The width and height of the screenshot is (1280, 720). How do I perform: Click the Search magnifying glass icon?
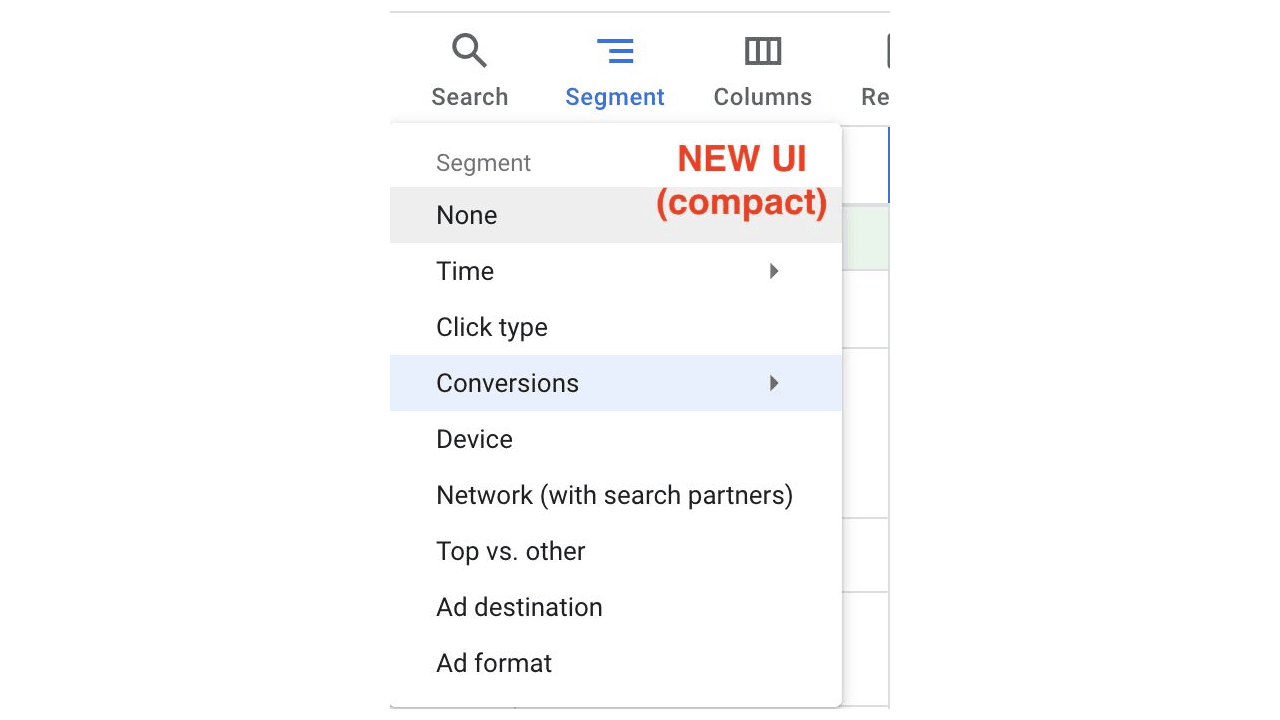pyautogui.click(x=469, y=50)
